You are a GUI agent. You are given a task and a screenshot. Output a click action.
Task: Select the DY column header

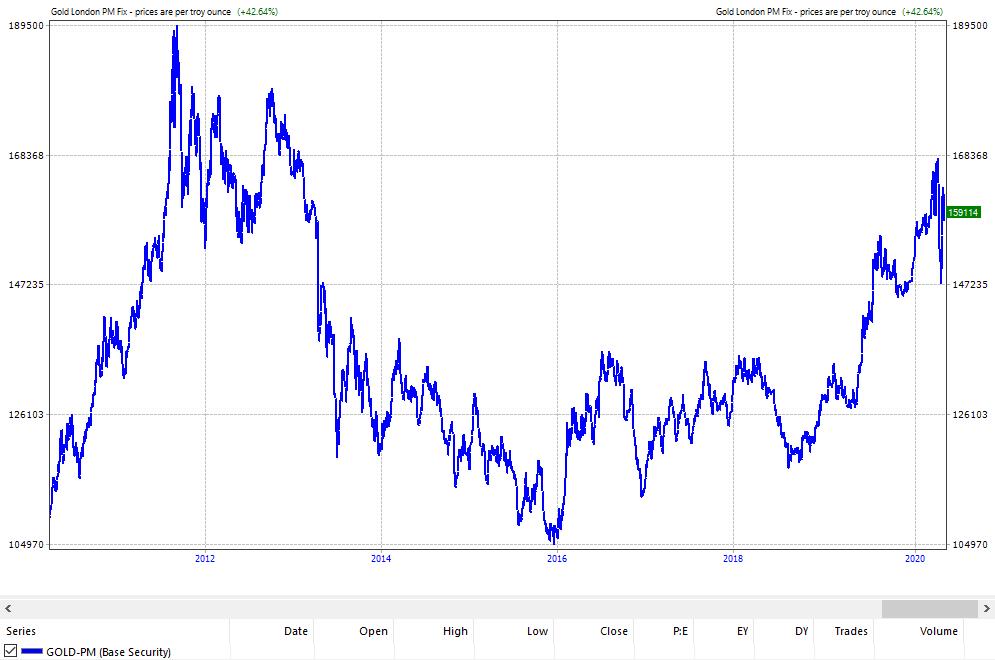pyautogui.click(x=801, y=631)
